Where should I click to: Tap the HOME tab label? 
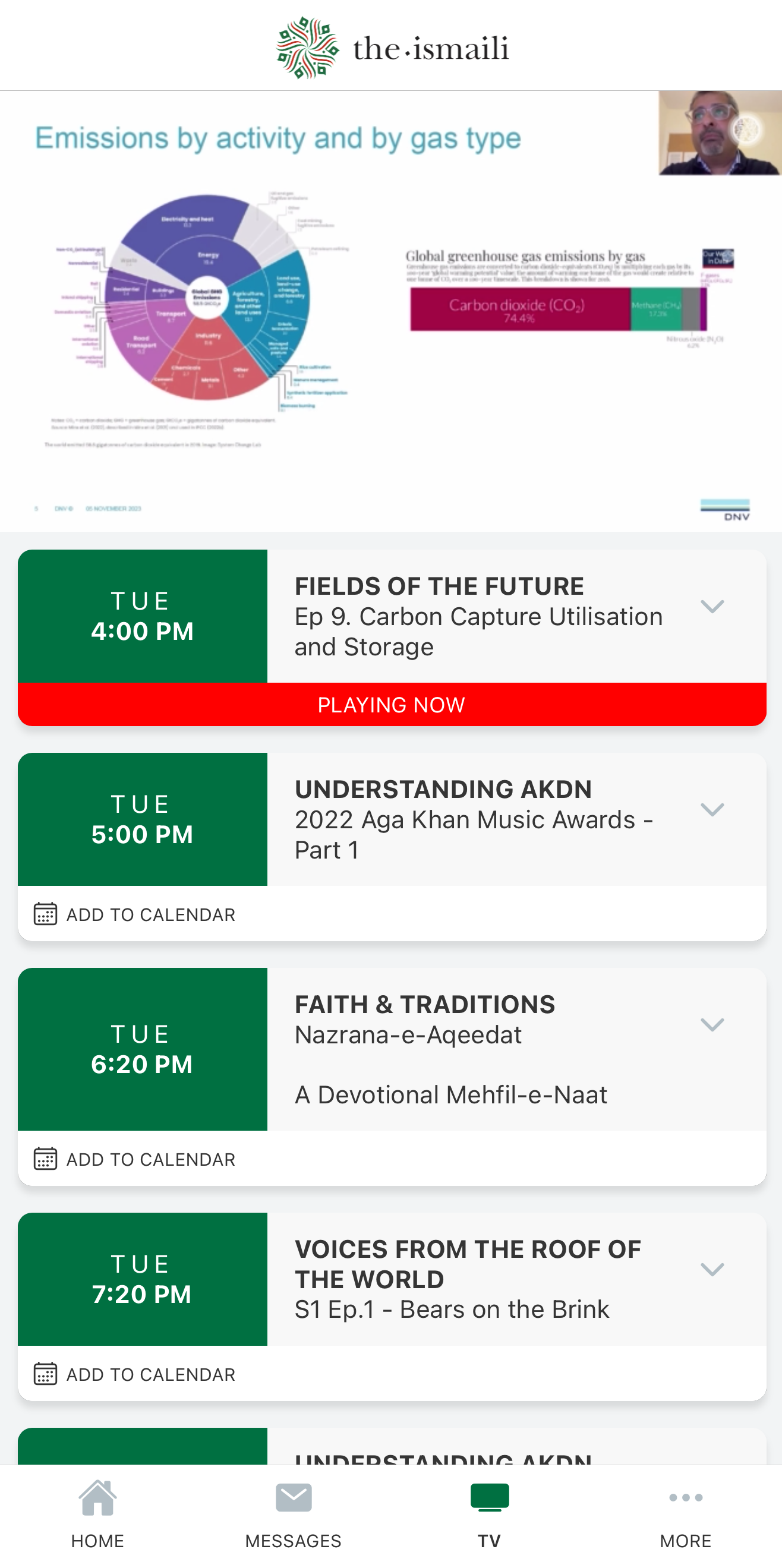tap(97, 1541)
